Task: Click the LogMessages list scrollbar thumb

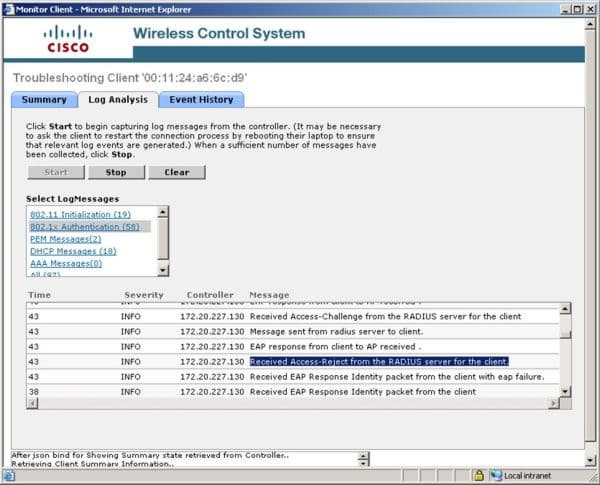Action: pos(163,238)
